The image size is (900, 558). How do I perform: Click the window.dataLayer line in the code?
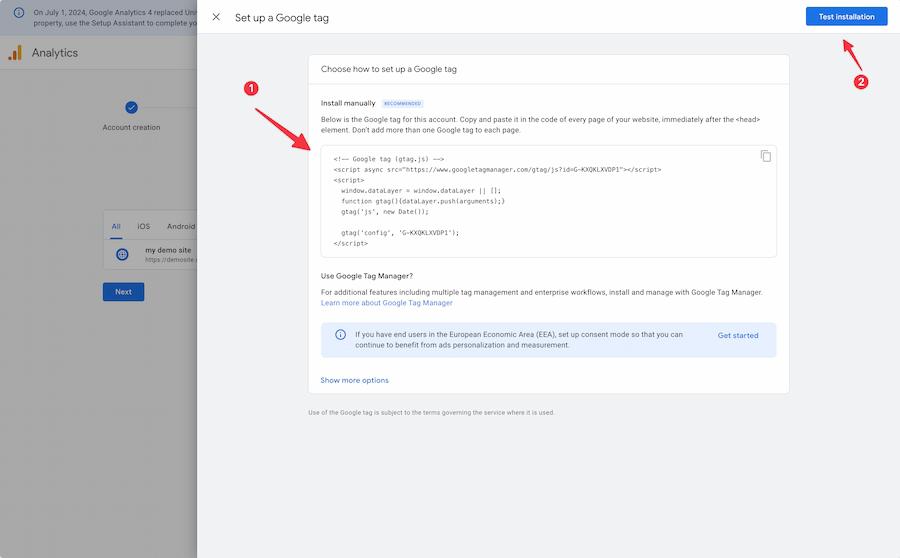[421, 191]
